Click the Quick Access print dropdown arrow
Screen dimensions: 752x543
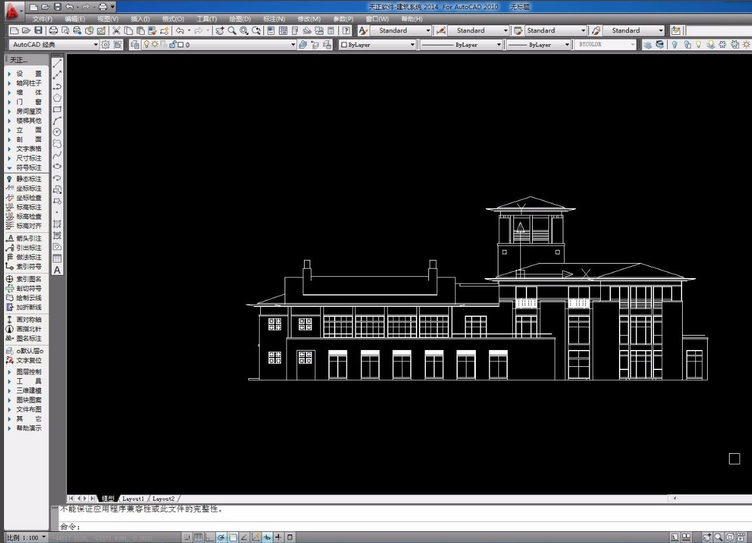click(113, 7)
